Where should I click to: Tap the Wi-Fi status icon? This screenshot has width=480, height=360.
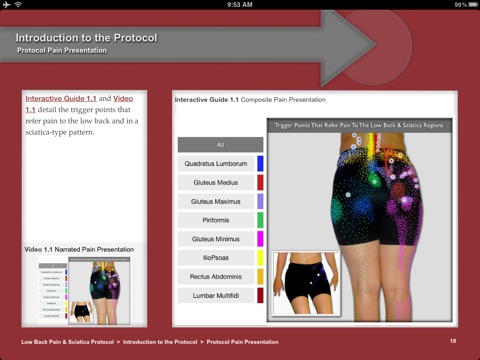click(x=18, y=4)
